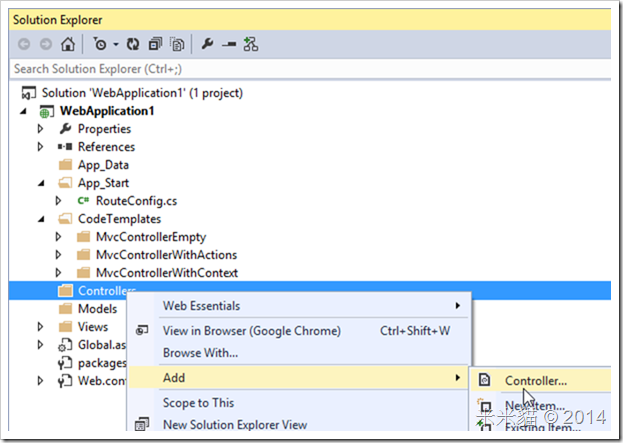Click the Forward navigation arrow in toolbar

click(46, 44)
